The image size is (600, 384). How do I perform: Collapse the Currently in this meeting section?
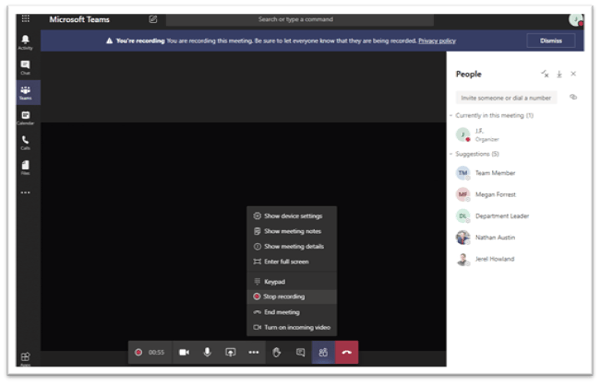452,115
